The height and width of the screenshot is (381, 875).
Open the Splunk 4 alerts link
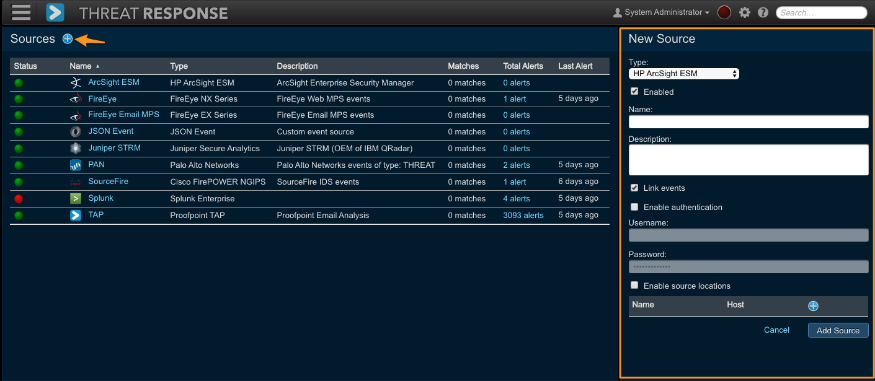(x=516, y=199)
